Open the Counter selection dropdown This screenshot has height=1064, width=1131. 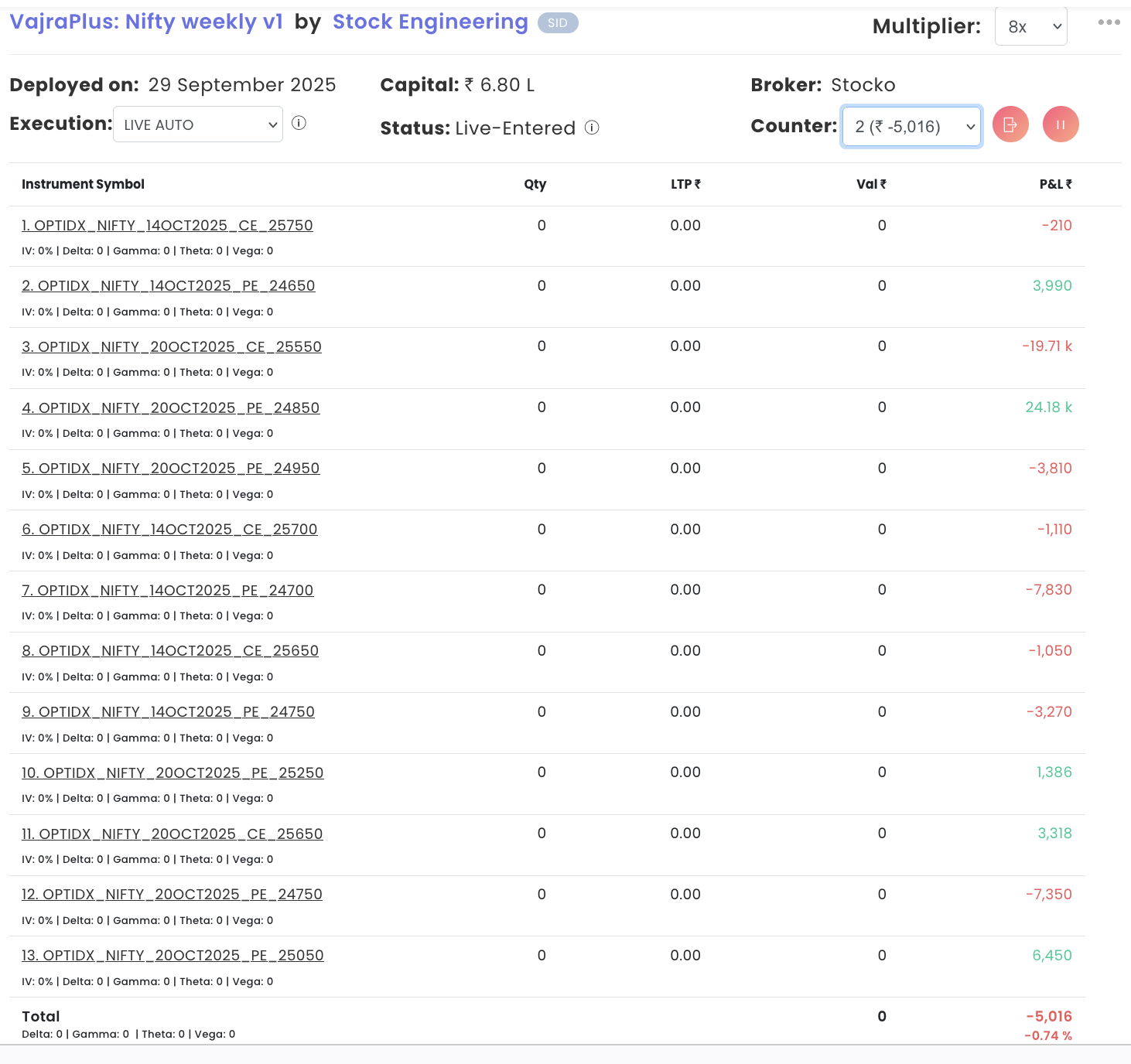[x=911, y=126]
